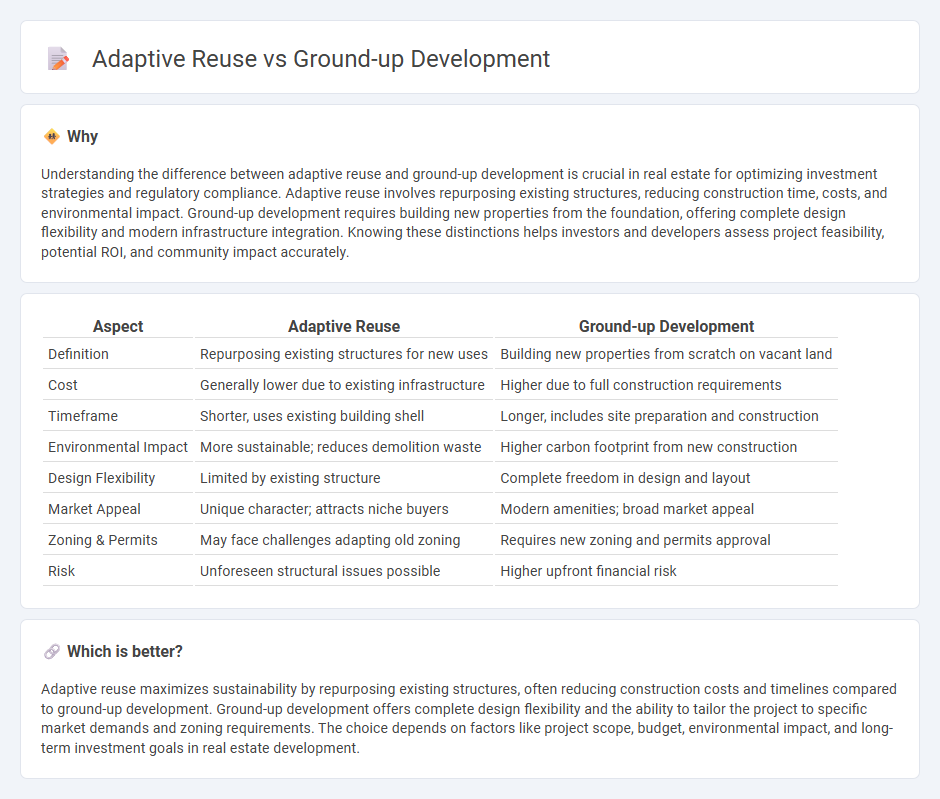Click cell 'Repurposing existing structures for new uses'
The height and width of the screenshot is (799, 940).
tap(344, 354)
